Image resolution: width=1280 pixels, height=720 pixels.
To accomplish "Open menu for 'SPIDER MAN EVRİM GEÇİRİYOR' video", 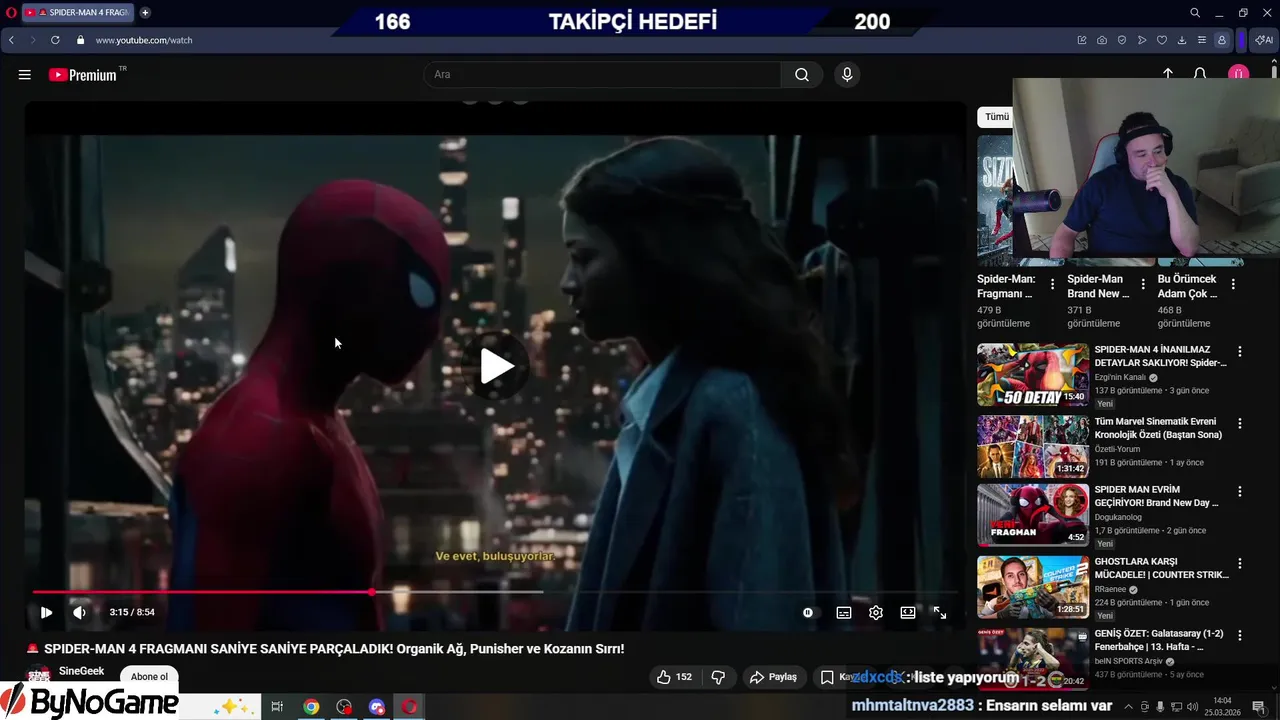I will [1240, 492].
